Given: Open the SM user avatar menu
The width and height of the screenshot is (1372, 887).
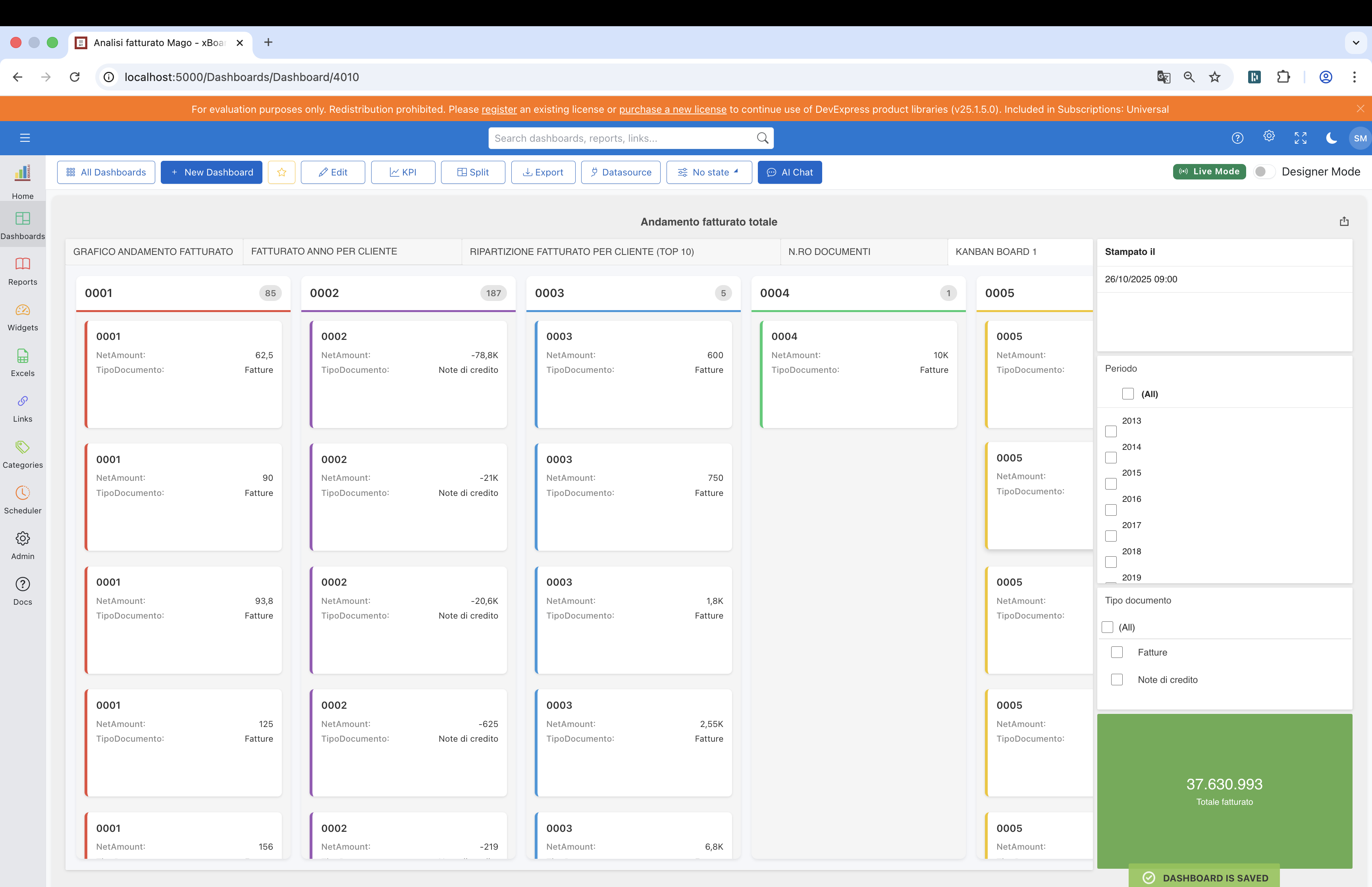Looking at the screenshot, I should pos(1360,138).
